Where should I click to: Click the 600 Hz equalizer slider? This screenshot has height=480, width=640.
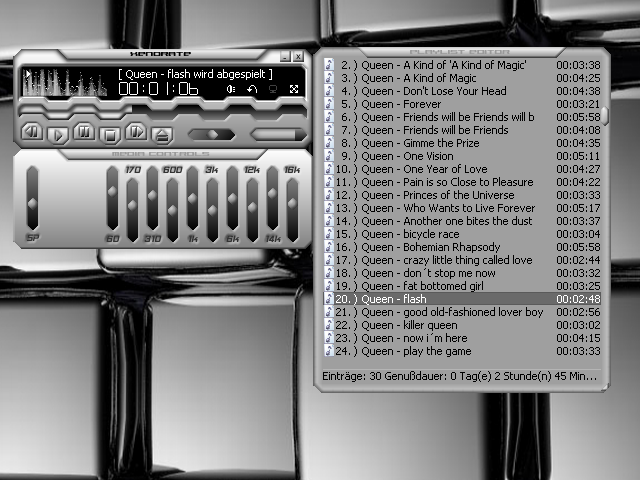(172, 210)
